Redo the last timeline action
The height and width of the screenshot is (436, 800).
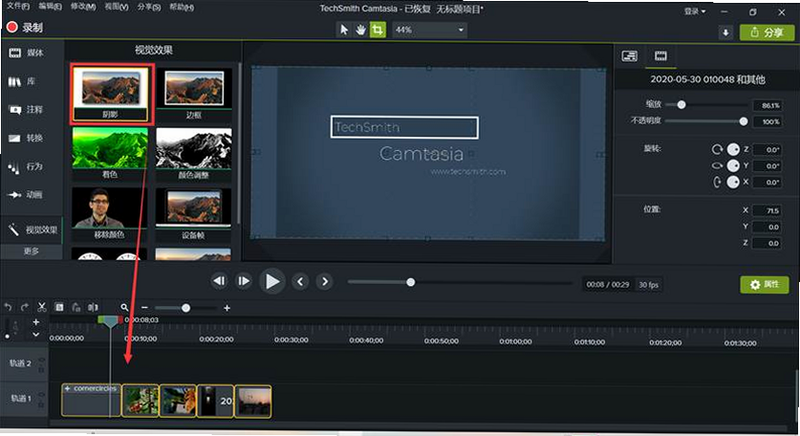coord(24,307)
